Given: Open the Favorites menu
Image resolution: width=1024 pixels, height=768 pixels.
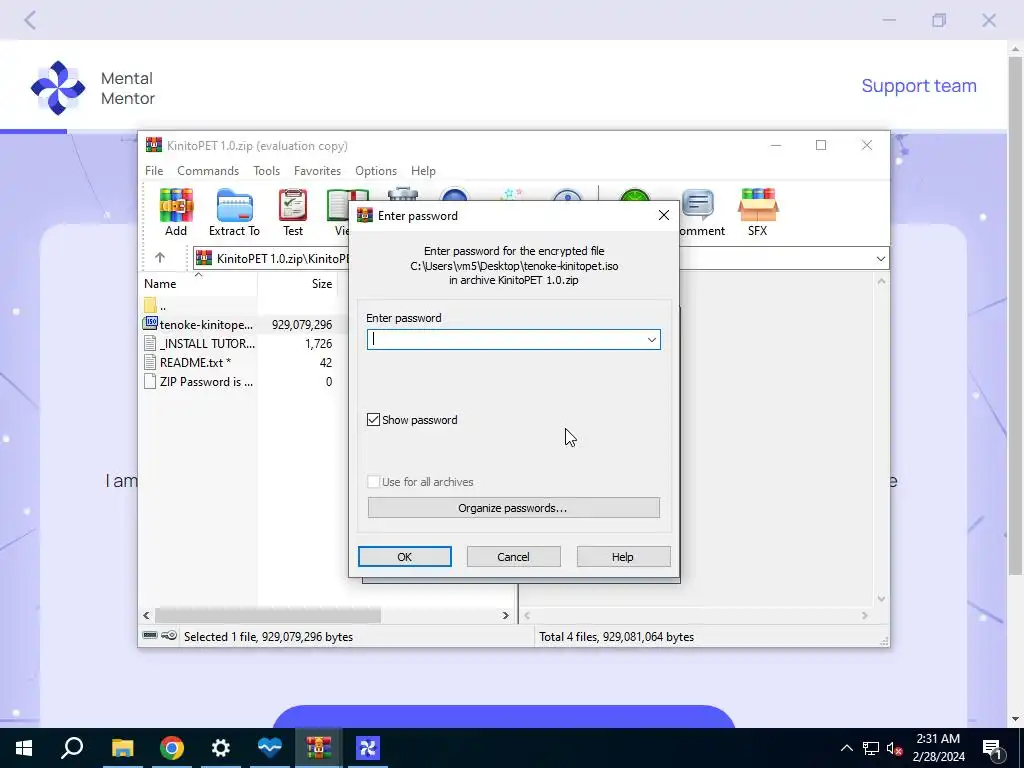Looking at the screenshot, I should point(317,170).
